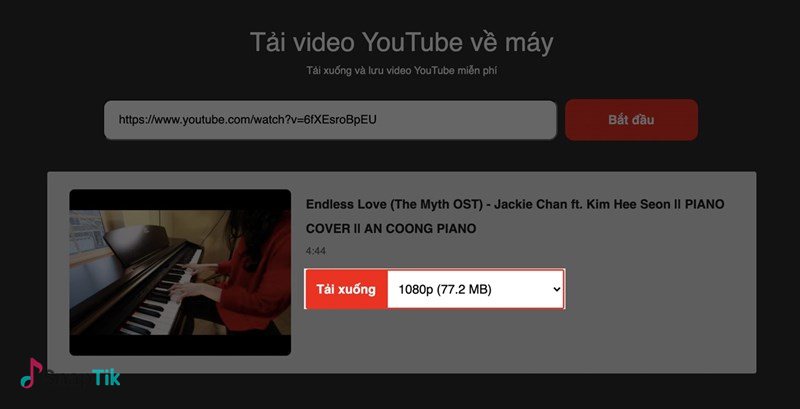Viewport: 800px width, 409px height.
Task: Select the 1080p (77.2 MB) quality box
Action: click(476, 289)
